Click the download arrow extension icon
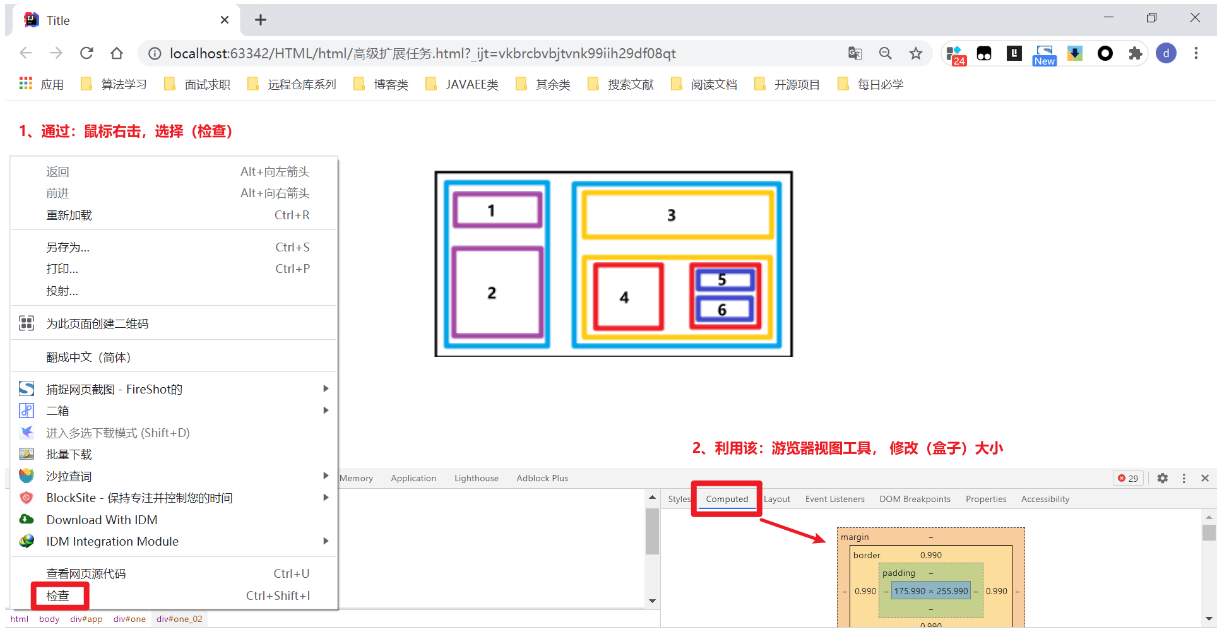This screenshot has height=629, width=1221. pos(1074,53)
